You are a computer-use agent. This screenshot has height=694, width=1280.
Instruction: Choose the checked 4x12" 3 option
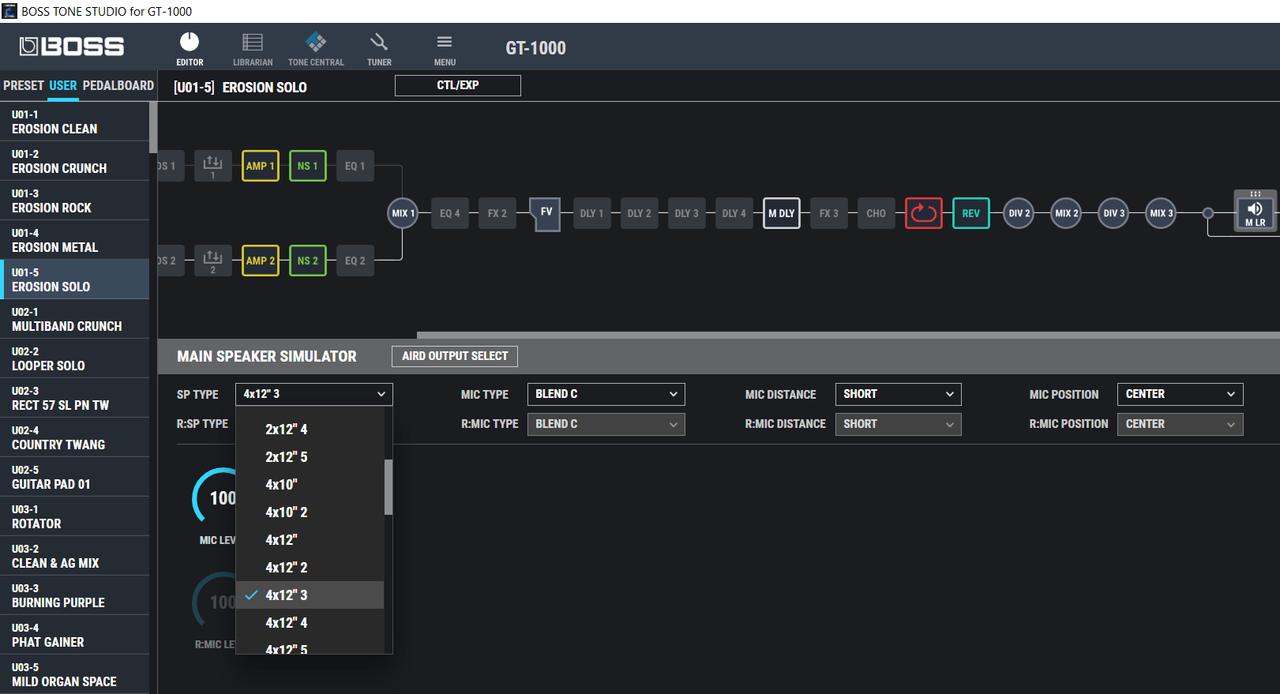pyautogui.click(x=310, y=595)
